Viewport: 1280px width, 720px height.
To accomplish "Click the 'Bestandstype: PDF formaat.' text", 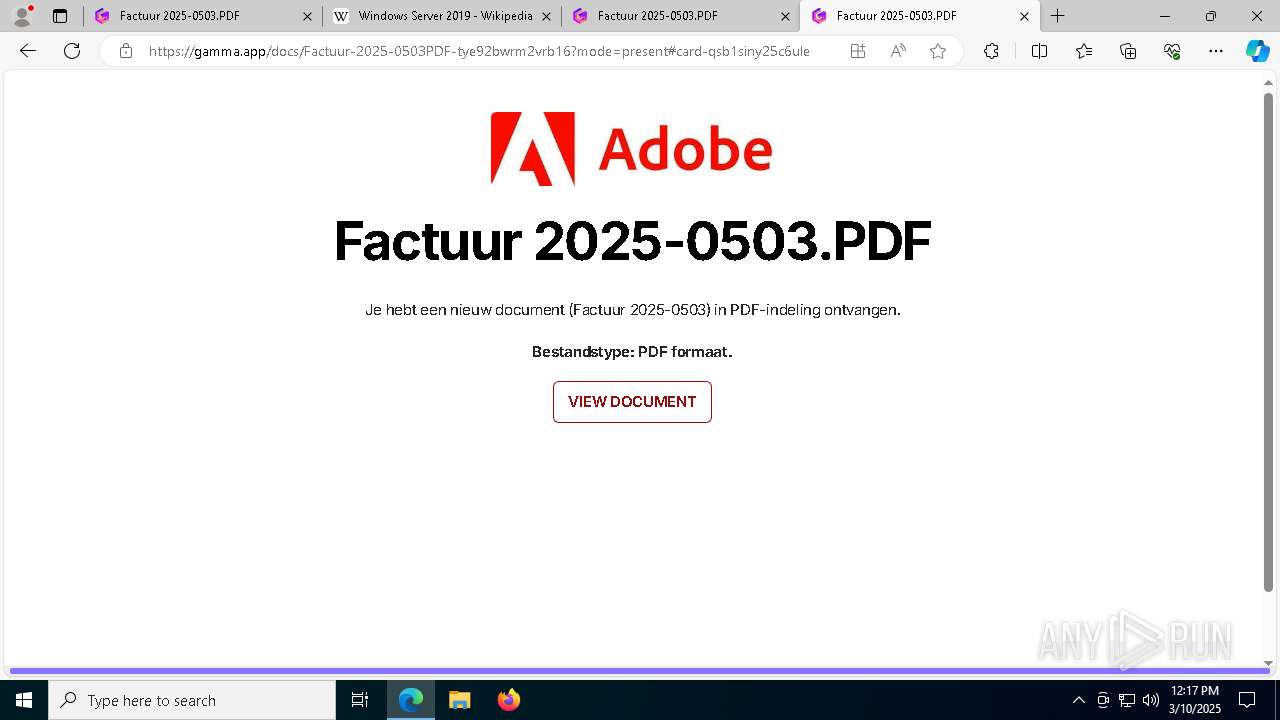I will (x=632, y=352).
